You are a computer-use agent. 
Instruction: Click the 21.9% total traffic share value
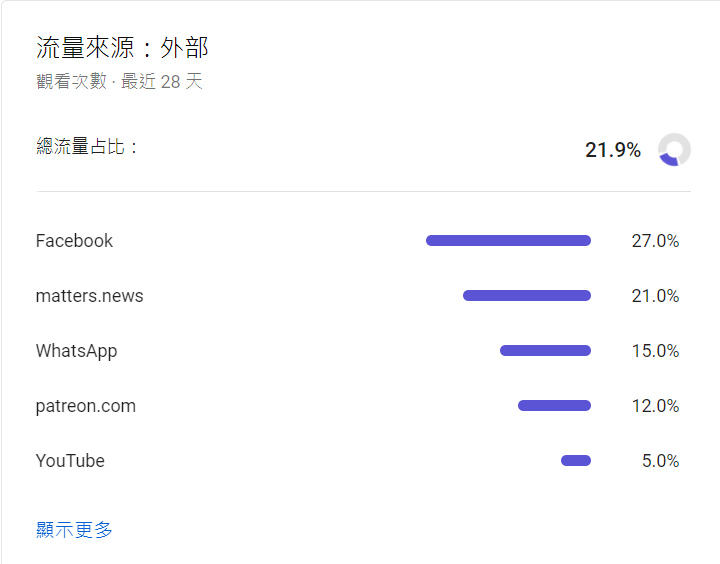(613, 150)
